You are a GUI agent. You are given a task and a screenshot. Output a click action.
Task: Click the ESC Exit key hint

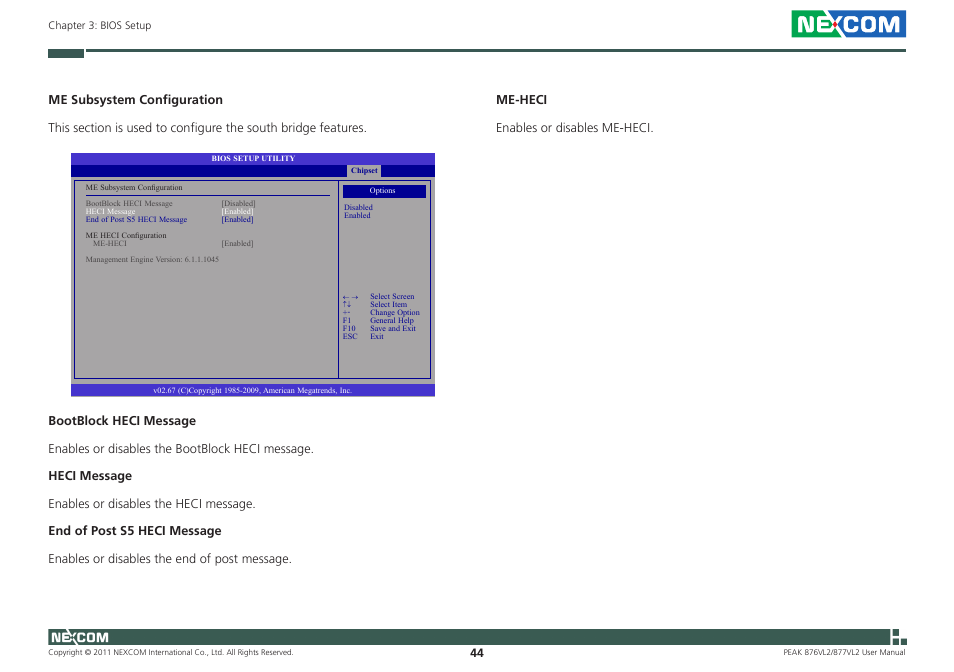pyautogui.click(x=363, y=336)
